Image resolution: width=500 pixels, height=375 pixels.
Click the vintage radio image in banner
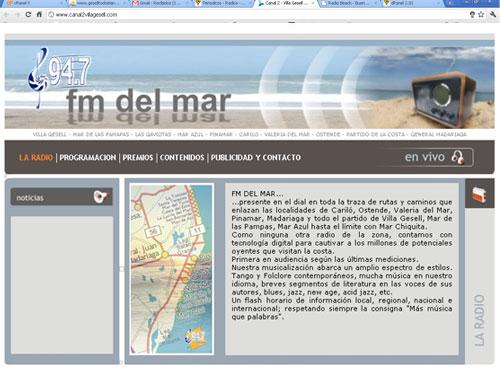(x=444, y=99)
